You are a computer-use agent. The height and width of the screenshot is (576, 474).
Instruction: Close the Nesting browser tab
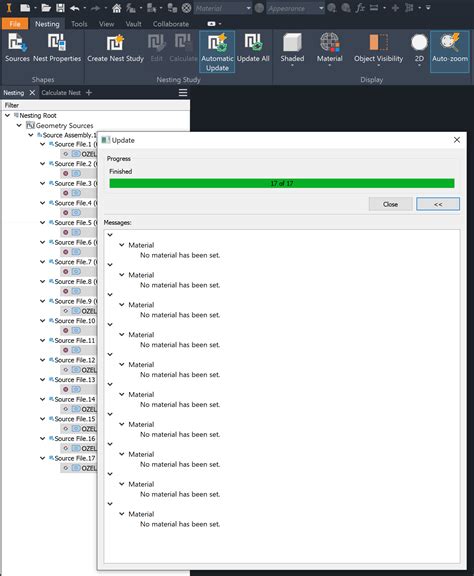(x=32, y=93)
